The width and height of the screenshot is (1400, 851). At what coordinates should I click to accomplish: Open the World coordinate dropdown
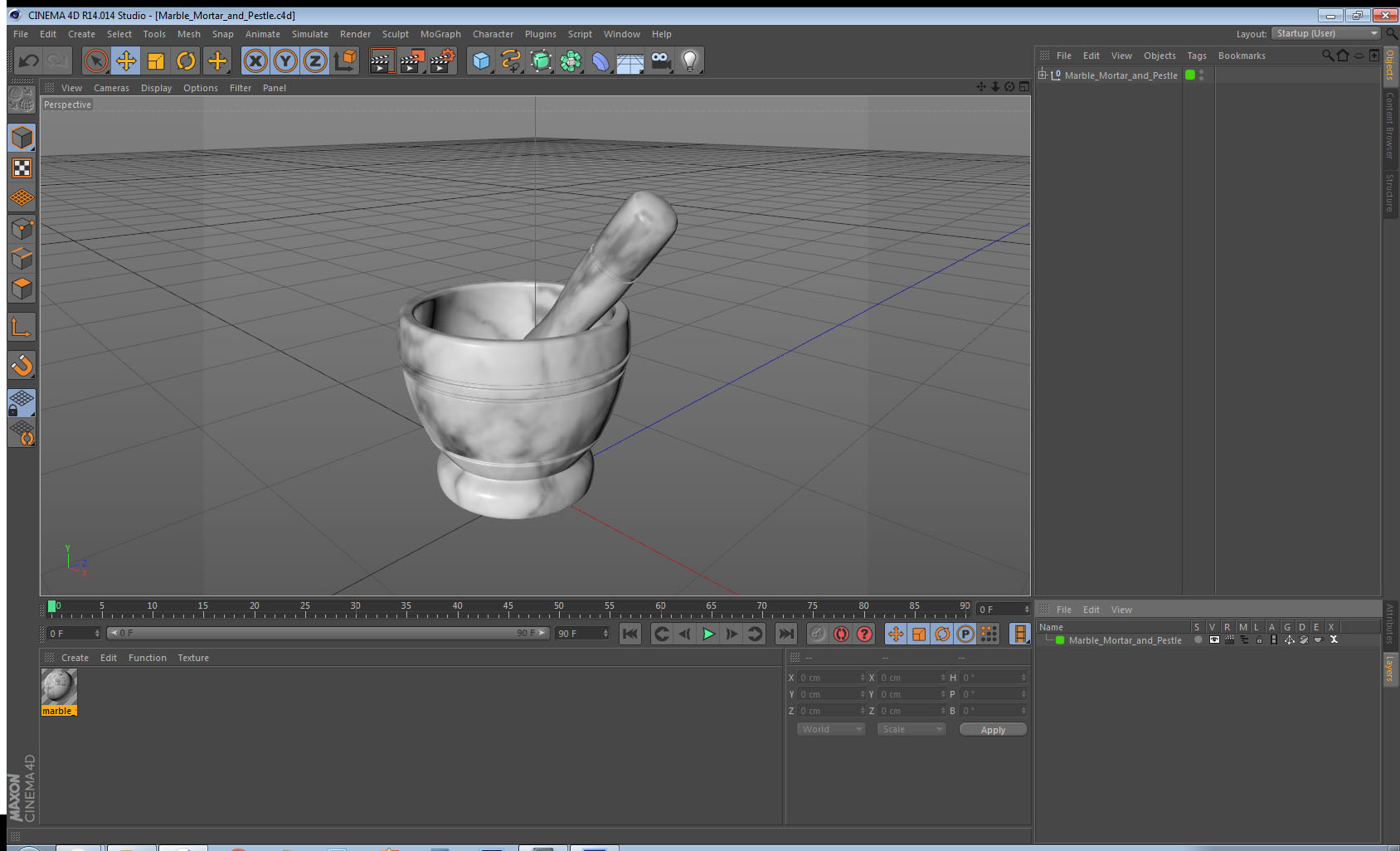pos(831,729)
